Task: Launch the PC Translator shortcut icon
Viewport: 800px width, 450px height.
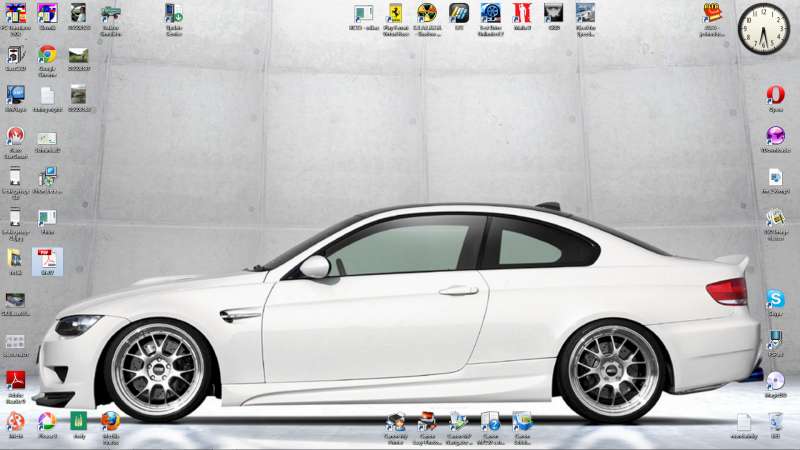Action: [x=16, y=13]
